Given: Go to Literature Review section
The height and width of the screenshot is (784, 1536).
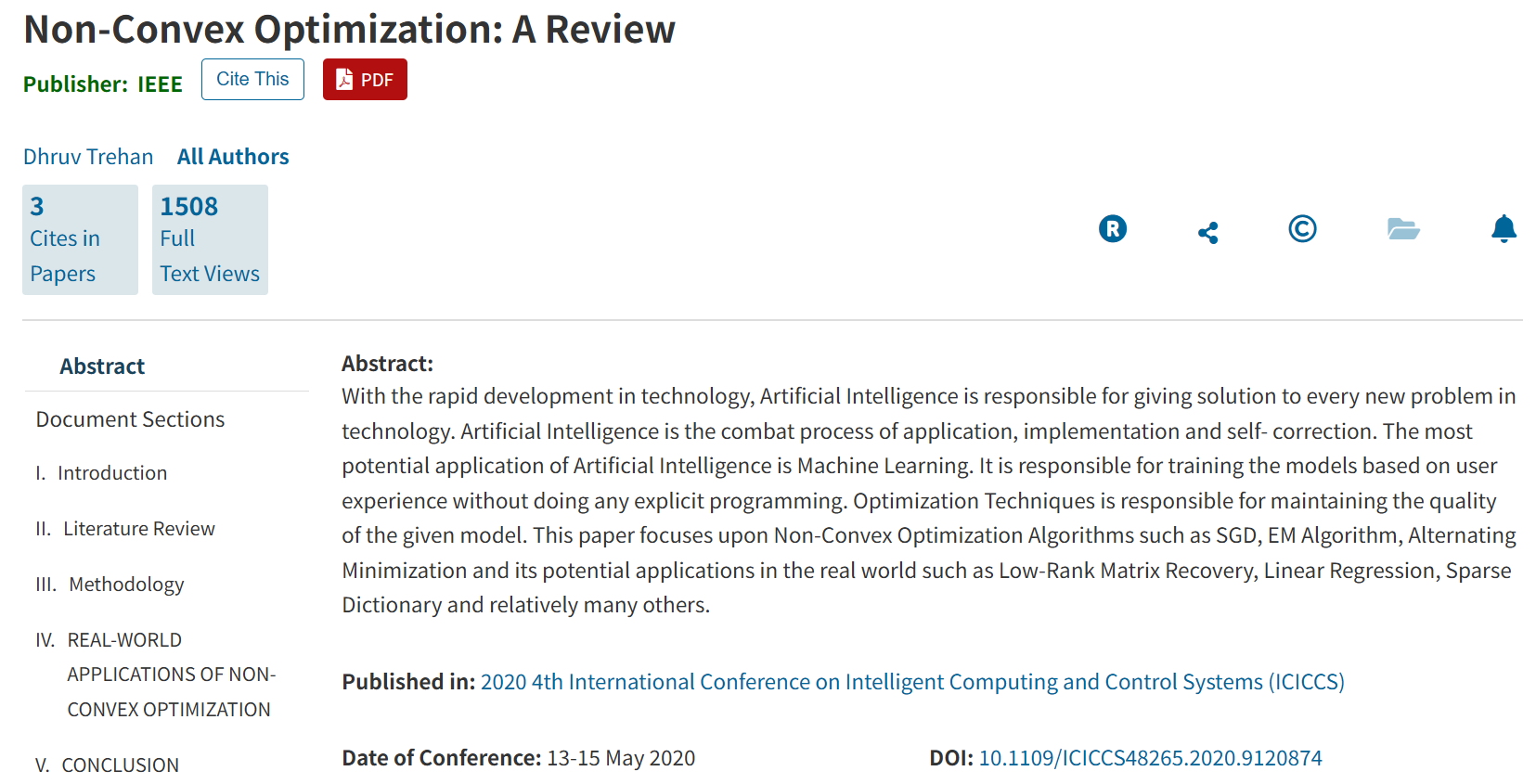Looking at the screenshot, I should point(125,529).
